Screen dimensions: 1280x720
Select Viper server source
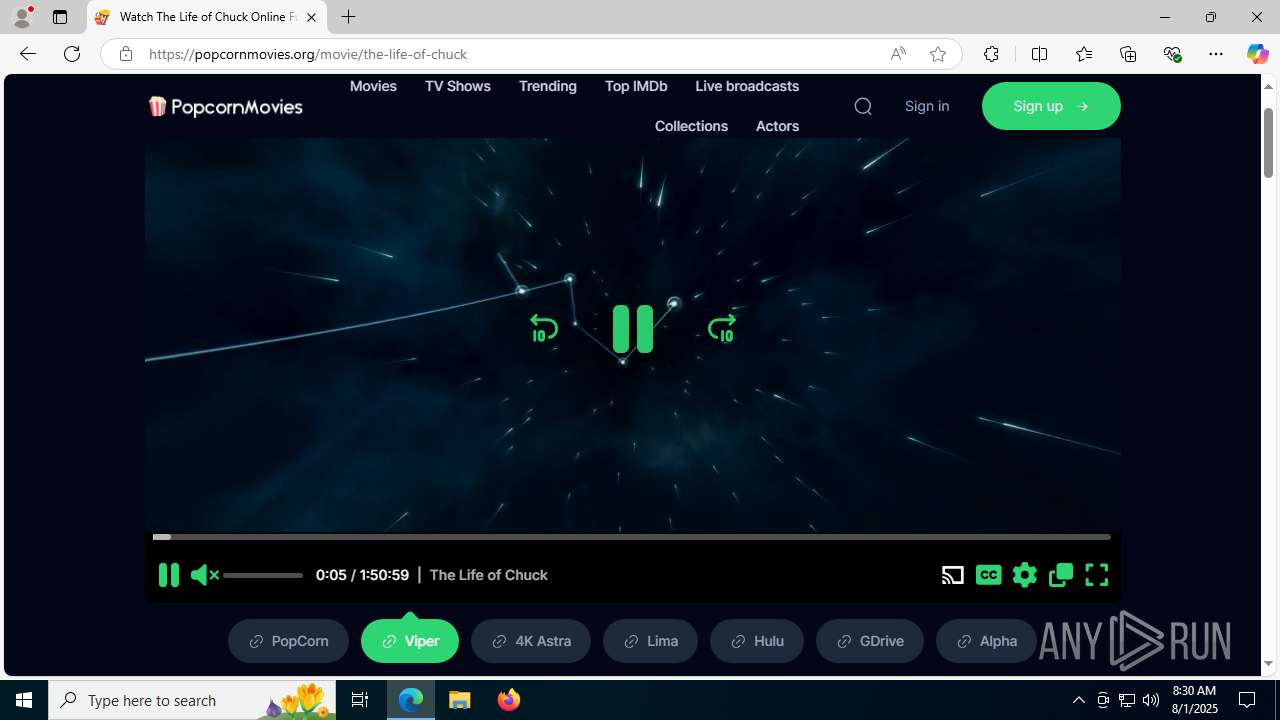click(x=410, y=641)
